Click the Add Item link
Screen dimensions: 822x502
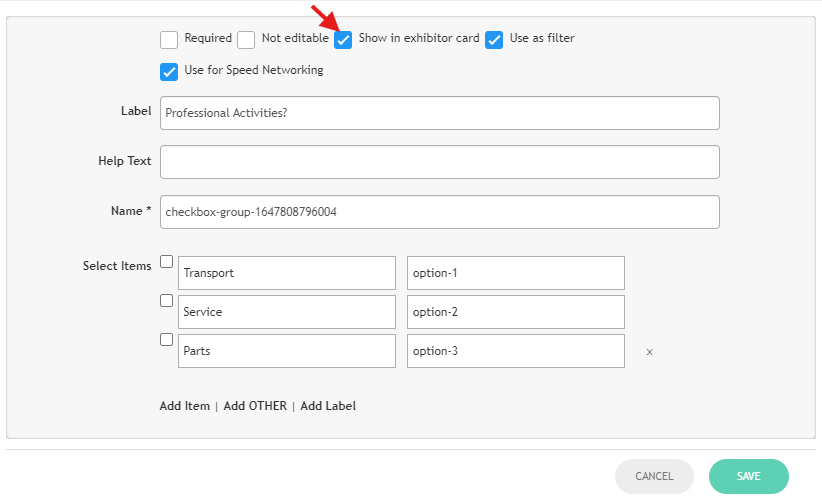pyautogui.click(x=185, y=406)
